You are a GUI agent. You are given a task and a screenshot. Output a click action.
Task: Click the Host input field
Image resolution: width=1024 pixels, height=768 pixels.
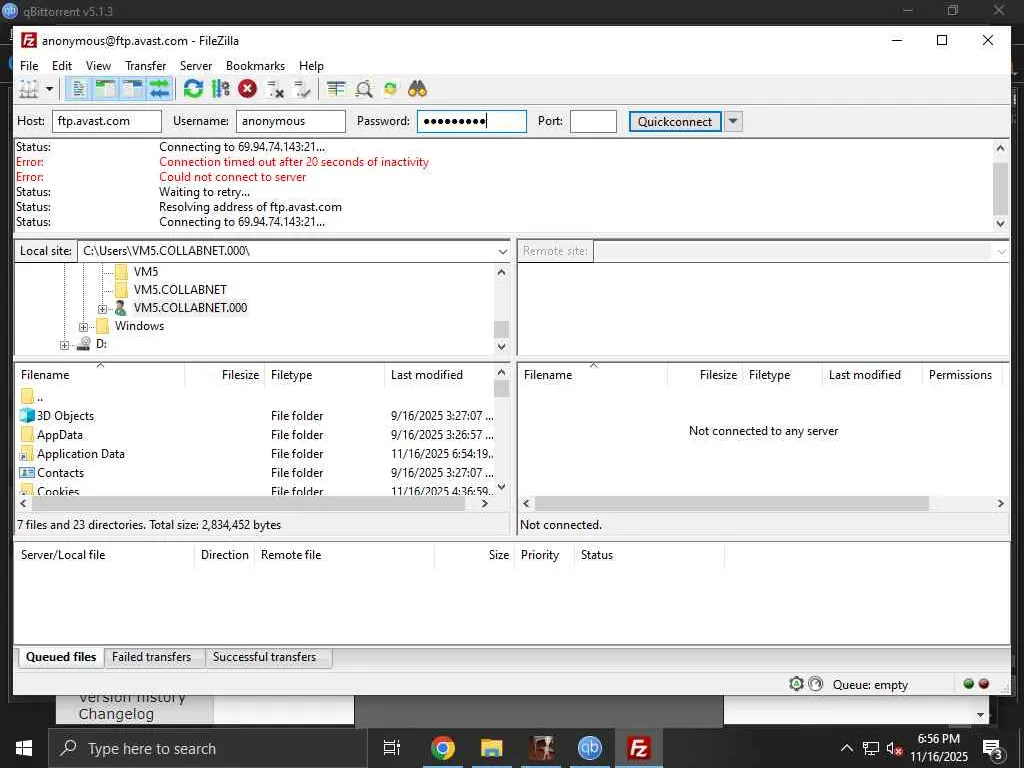106,121
